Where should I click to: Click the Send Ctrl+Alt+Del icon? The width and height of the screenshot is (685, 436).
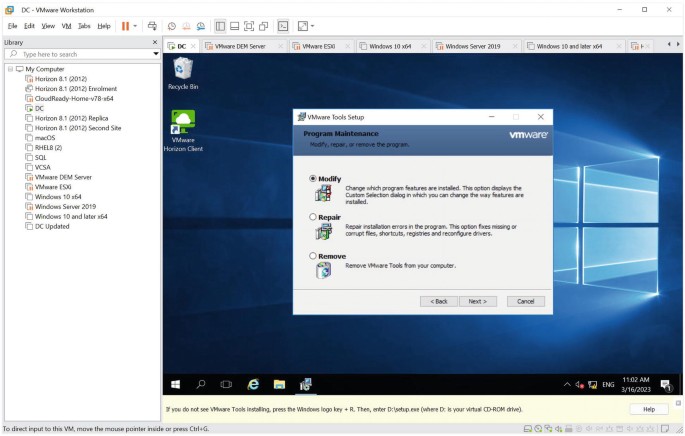click(152, 25)
